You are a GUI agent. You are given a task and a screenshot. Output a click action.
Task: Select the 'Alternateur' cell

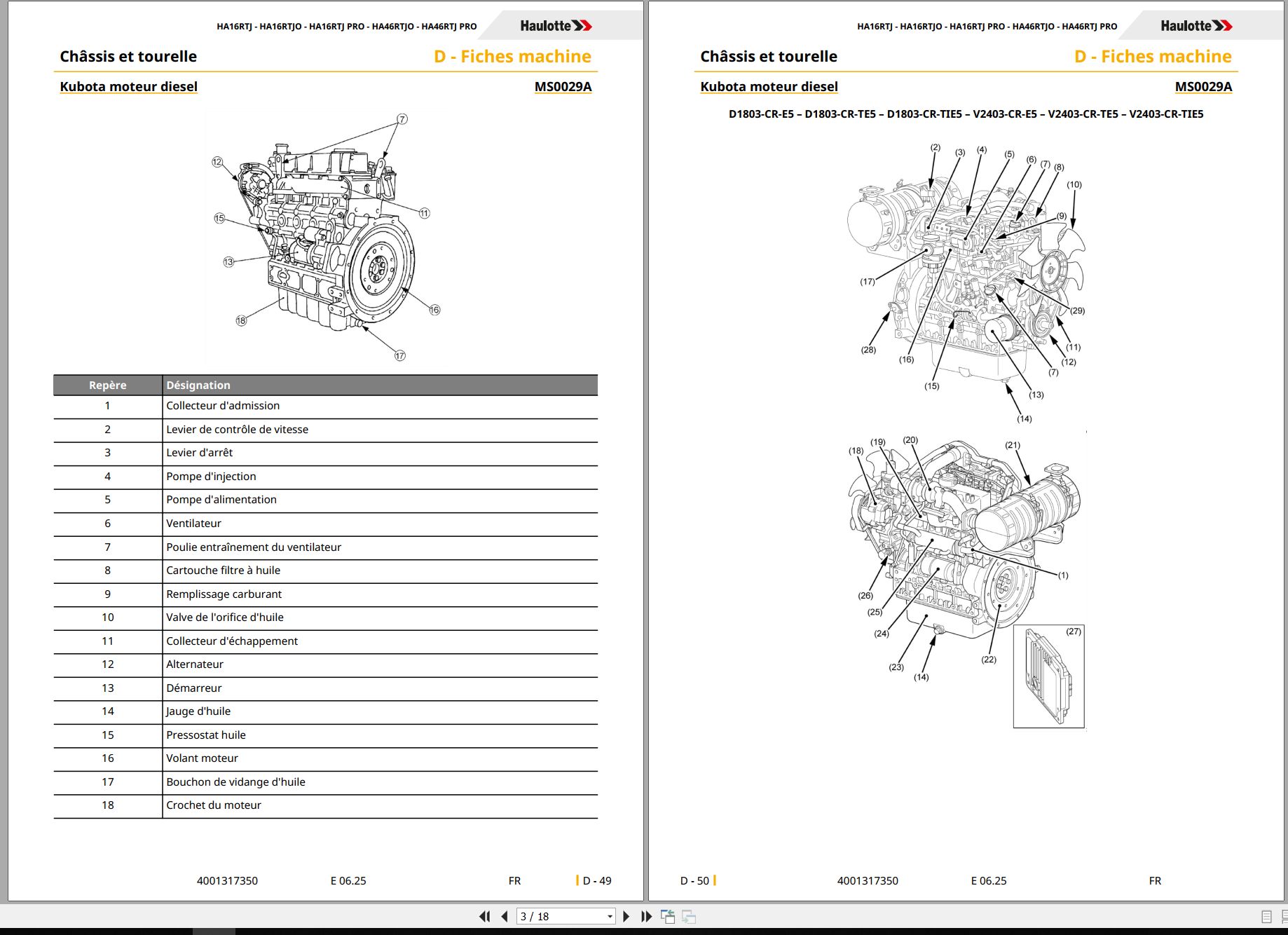tap(380, 664)
